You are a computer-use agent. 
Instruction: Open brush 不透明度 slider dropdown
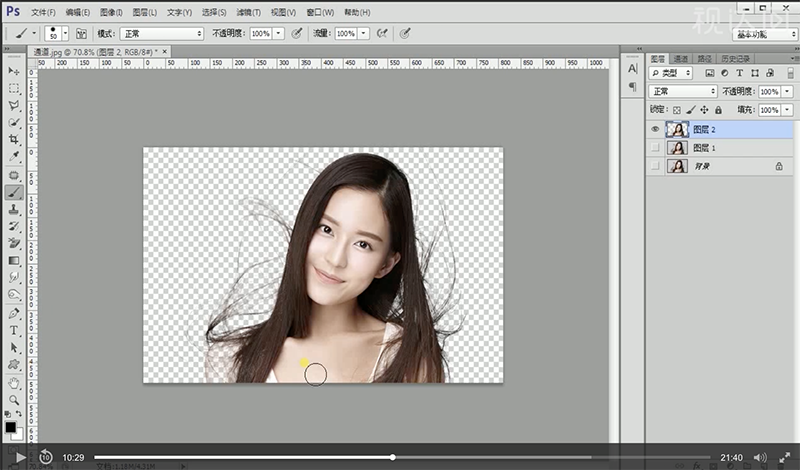click(x=279, y=34)
